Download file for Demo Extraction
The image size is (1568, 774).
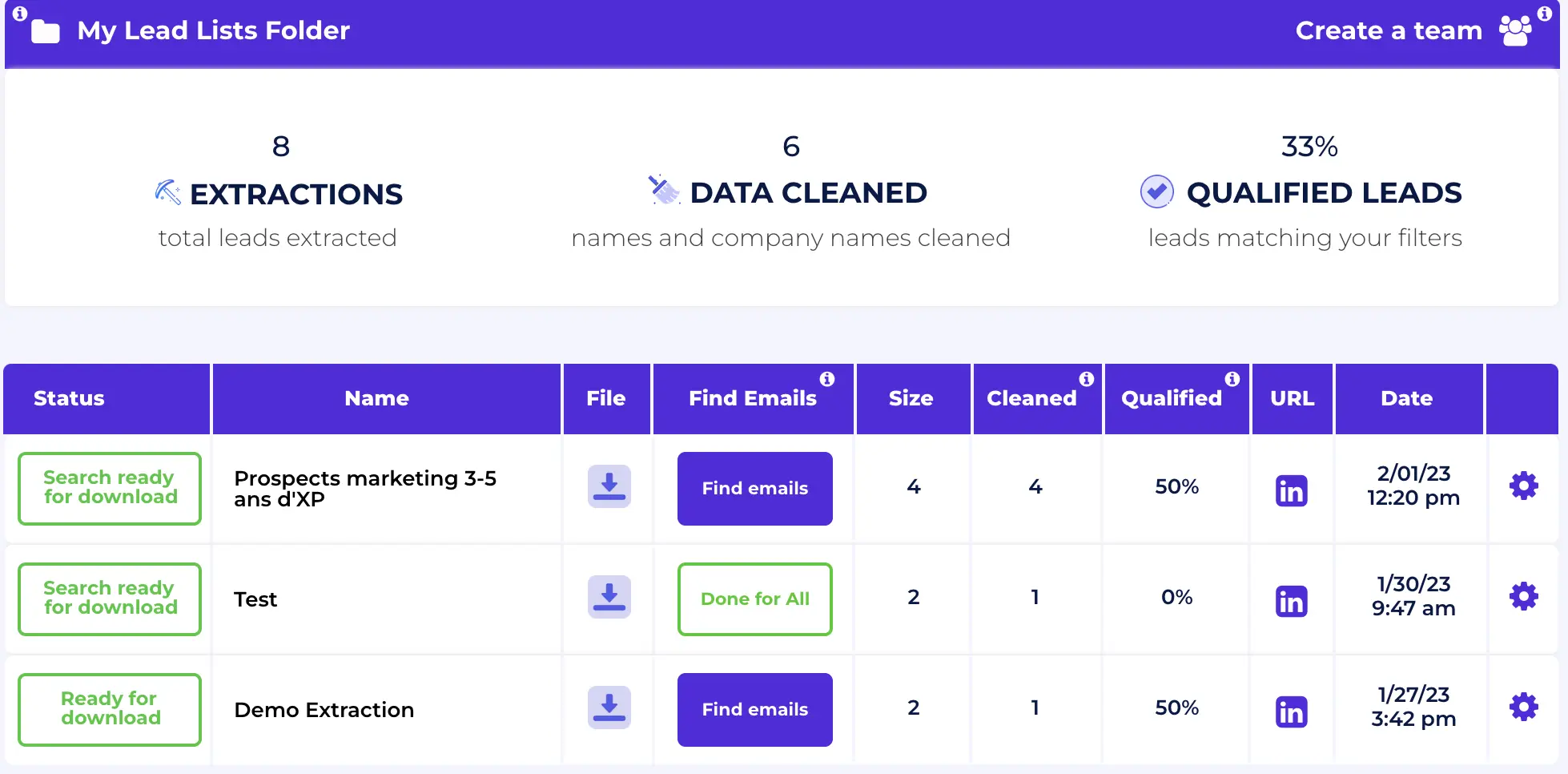click(x=609, y=707)
